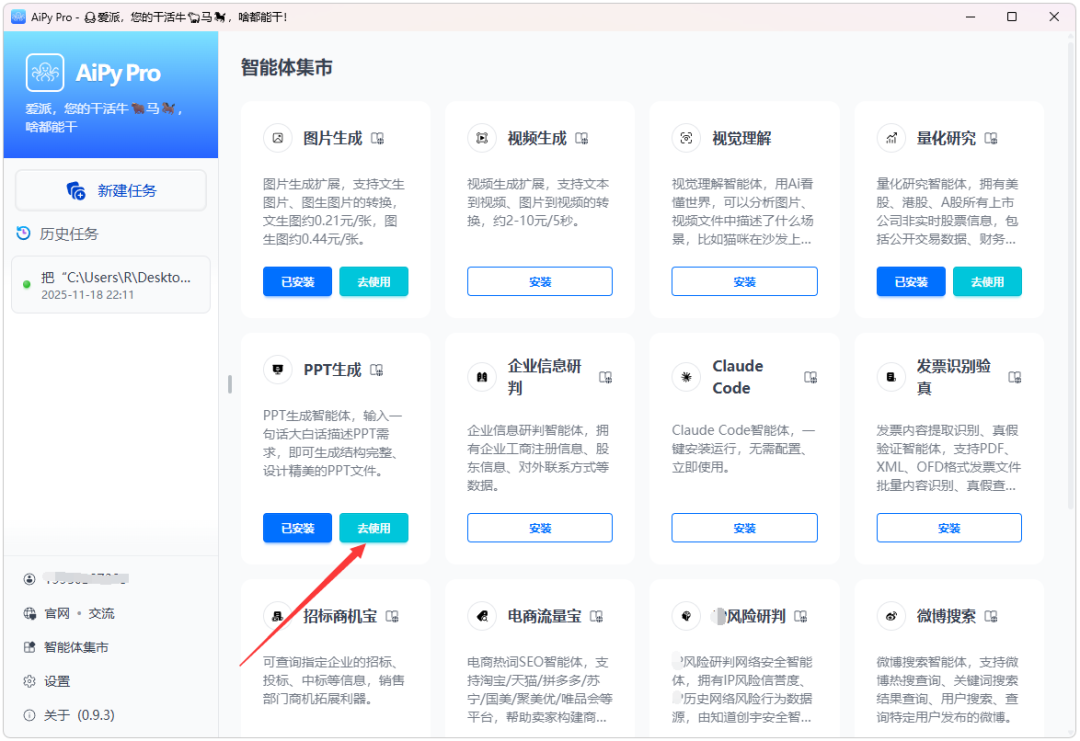This screenshot has width=1080, height=741.
Task: Install the 视频生成 agent
Action: [x=540, y=282]
